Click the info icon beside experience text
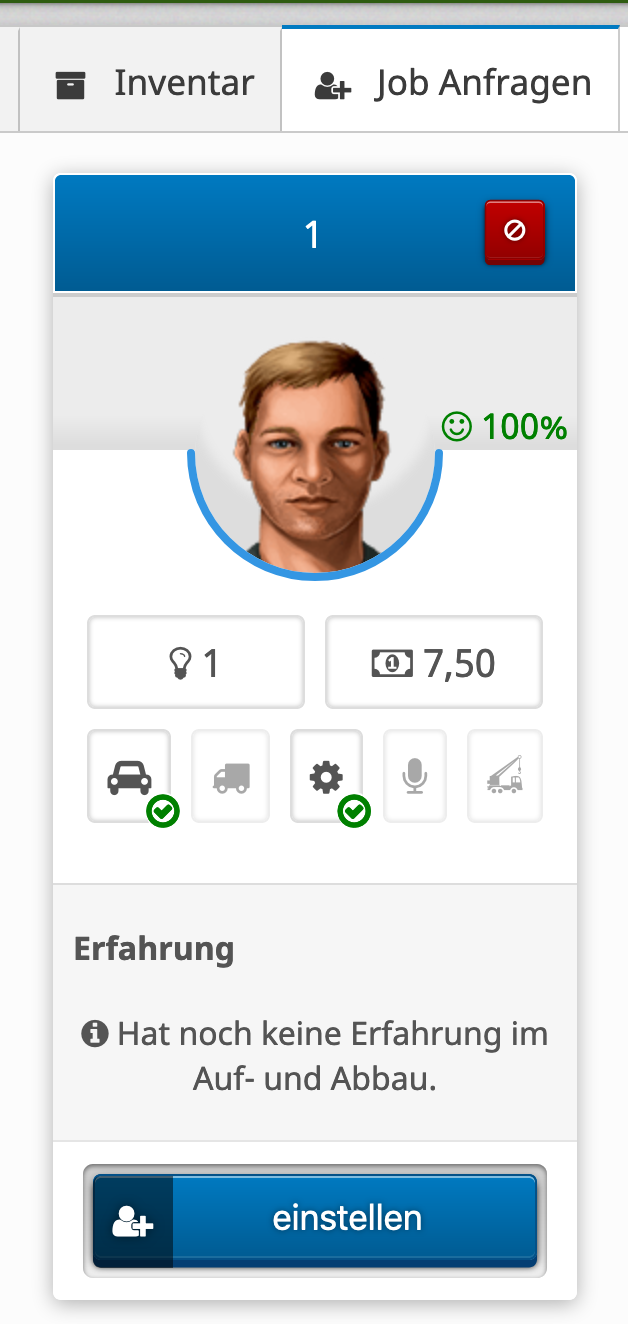 click(x=94, y=1033)
